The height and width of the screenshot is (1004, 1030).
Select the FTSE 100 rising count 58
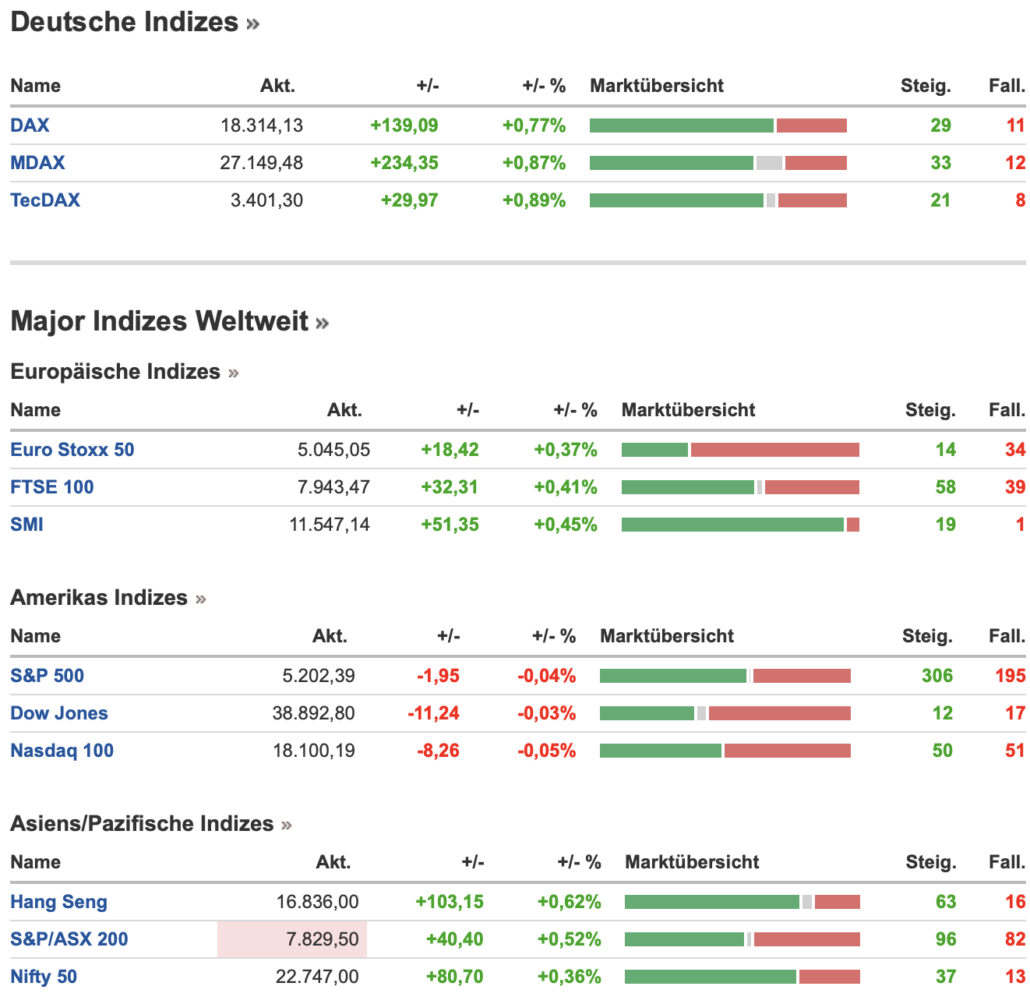[x=946, y=487]
